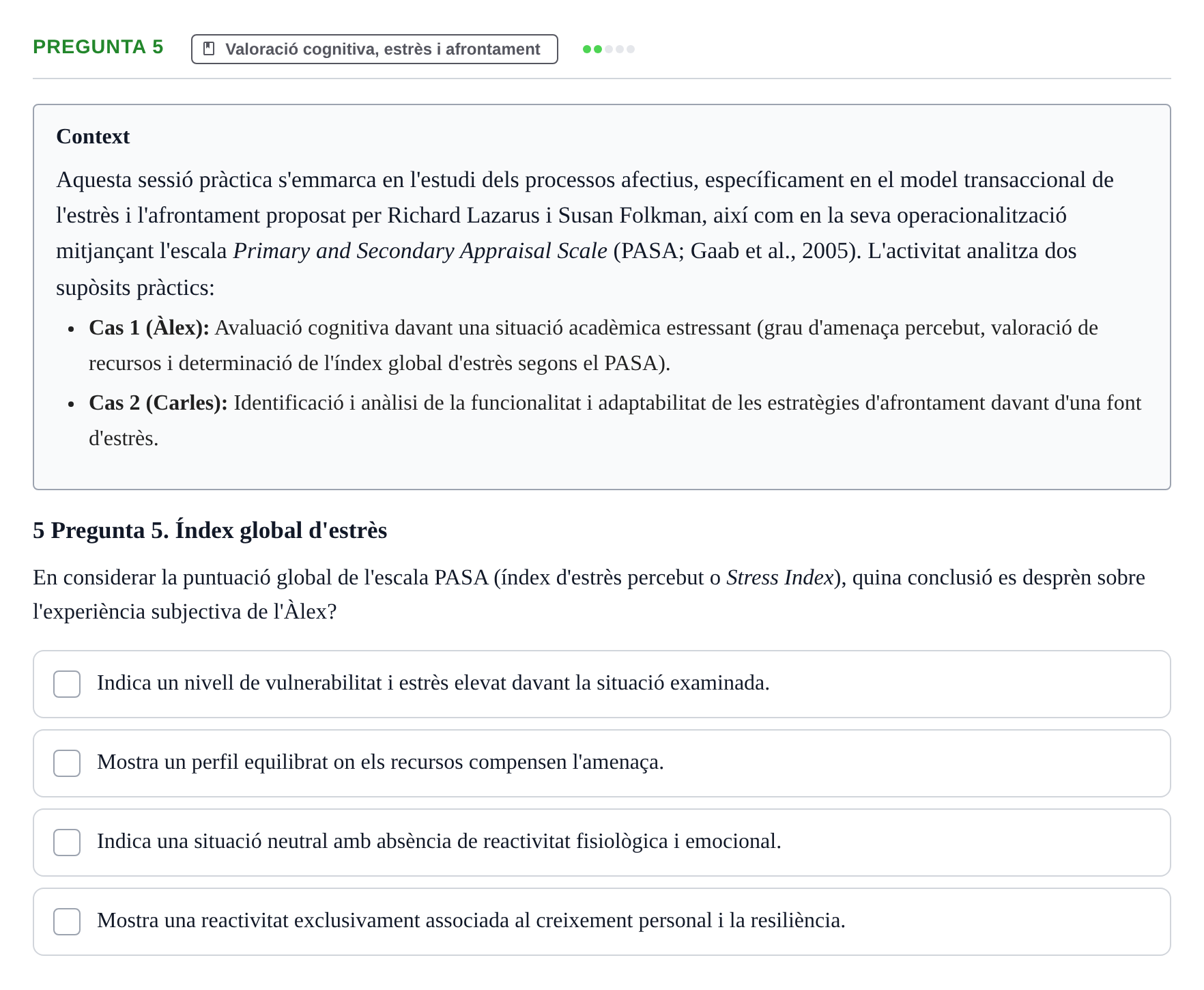Viewport: 1204px width, 990px height.
Task: Click the "Cas 1 (Àlex):" bold label
Action: (x=149, y=328)
